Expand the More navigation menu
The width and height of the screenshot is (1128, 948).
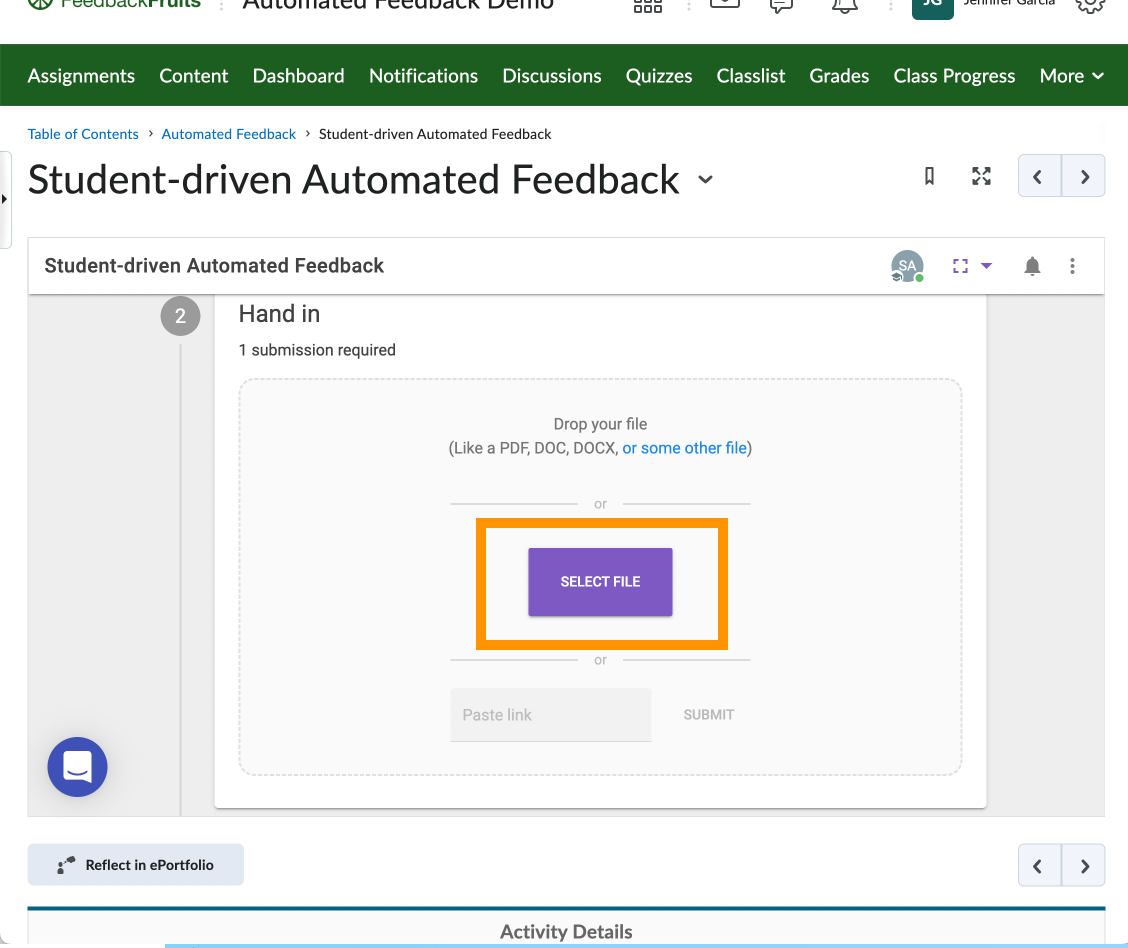click(x=1071, y=76)
